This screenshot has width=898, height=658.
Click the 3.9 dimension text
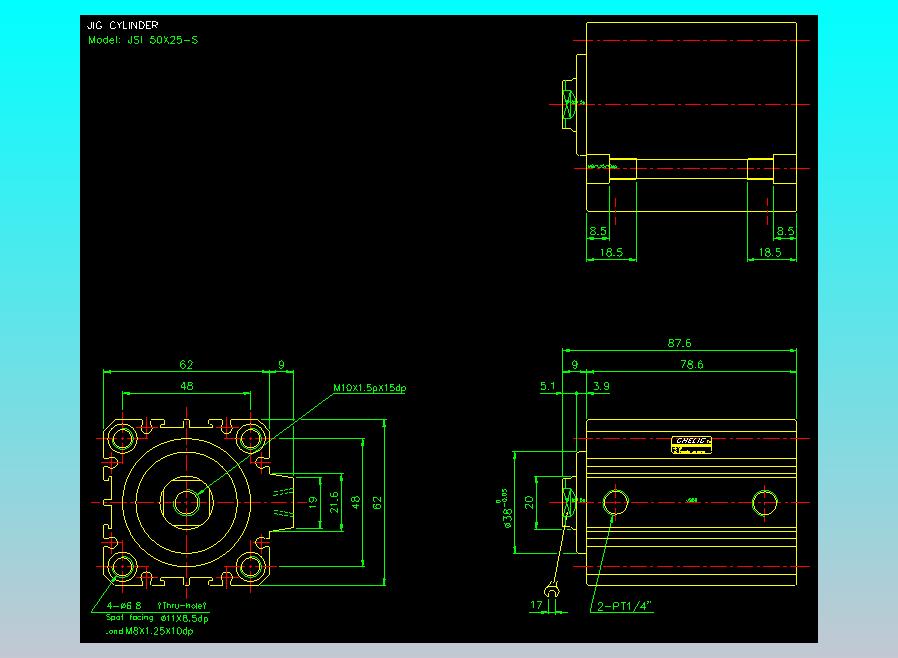[601, 385]
